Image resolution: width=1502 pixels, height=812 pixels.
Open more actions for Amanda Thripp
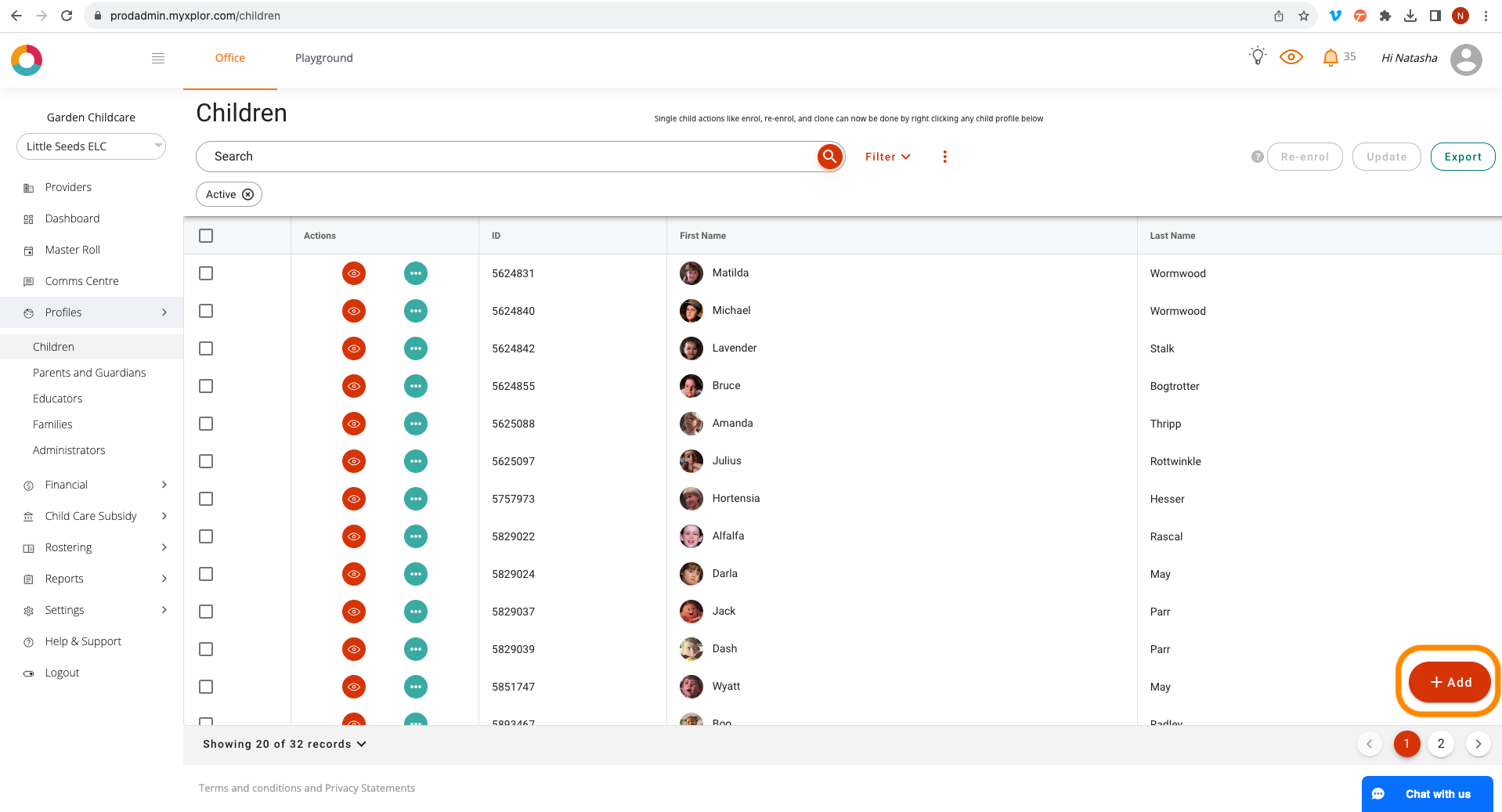[416, 424]
